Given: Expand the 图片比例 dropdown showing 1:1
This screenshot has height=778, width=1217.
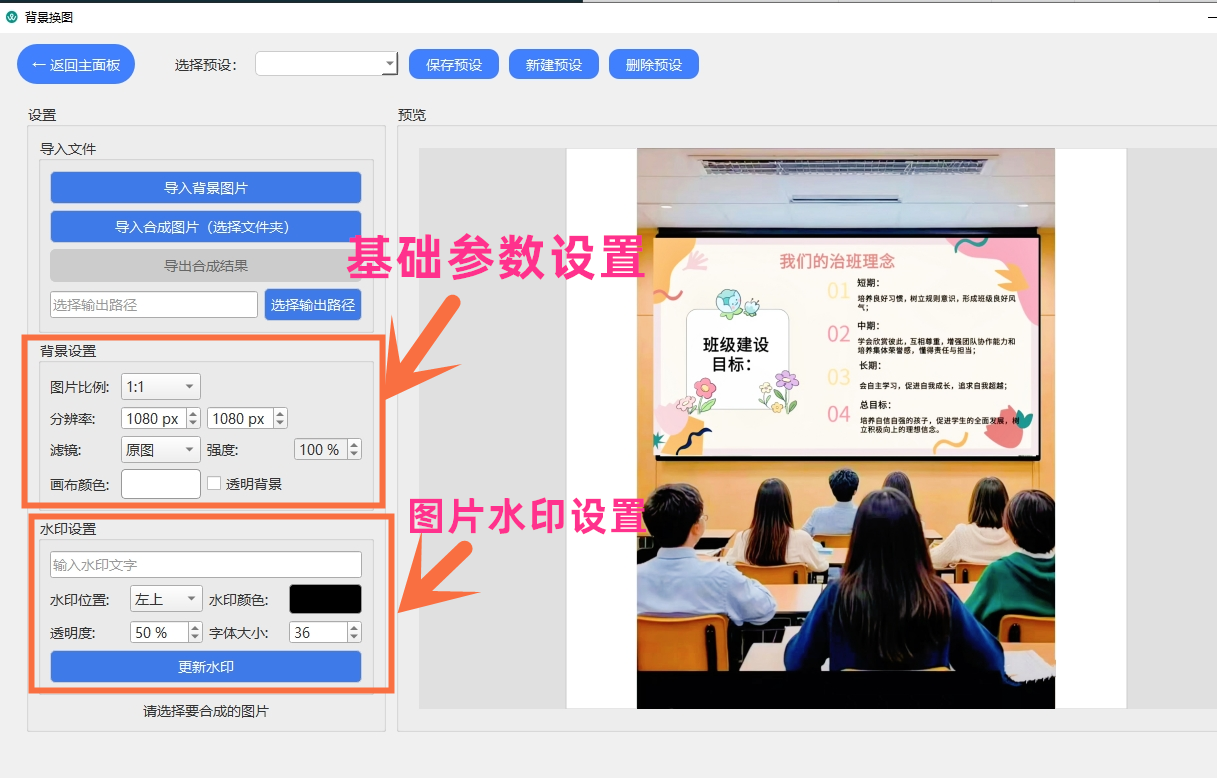Looking at the screenshot, I should (161, 386).
